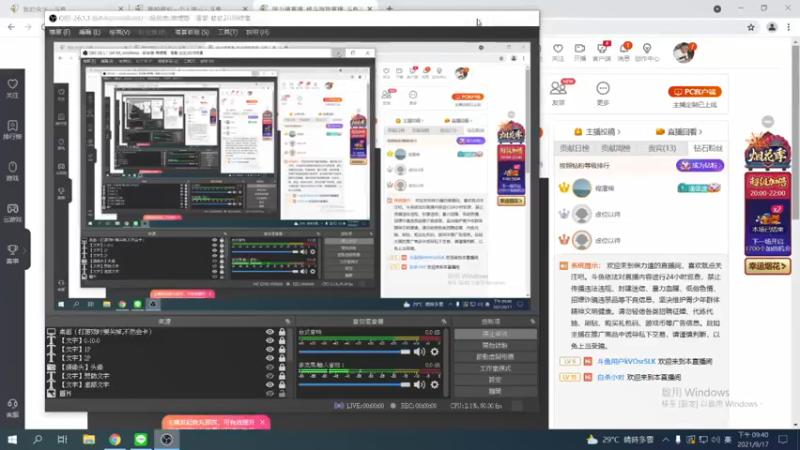800x450 pixels.
Task: Adjust the desktop audio volume slider
Action: point(355,352)
